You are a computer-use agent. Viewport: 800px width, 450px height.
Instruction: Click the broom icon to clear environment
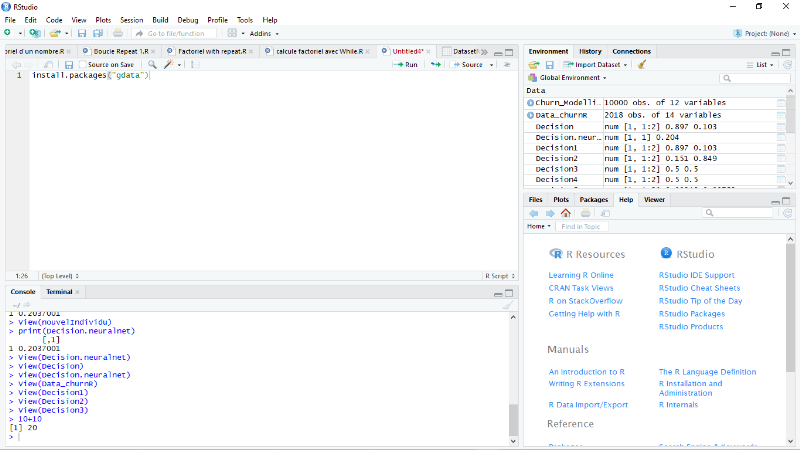click(642, 64)
